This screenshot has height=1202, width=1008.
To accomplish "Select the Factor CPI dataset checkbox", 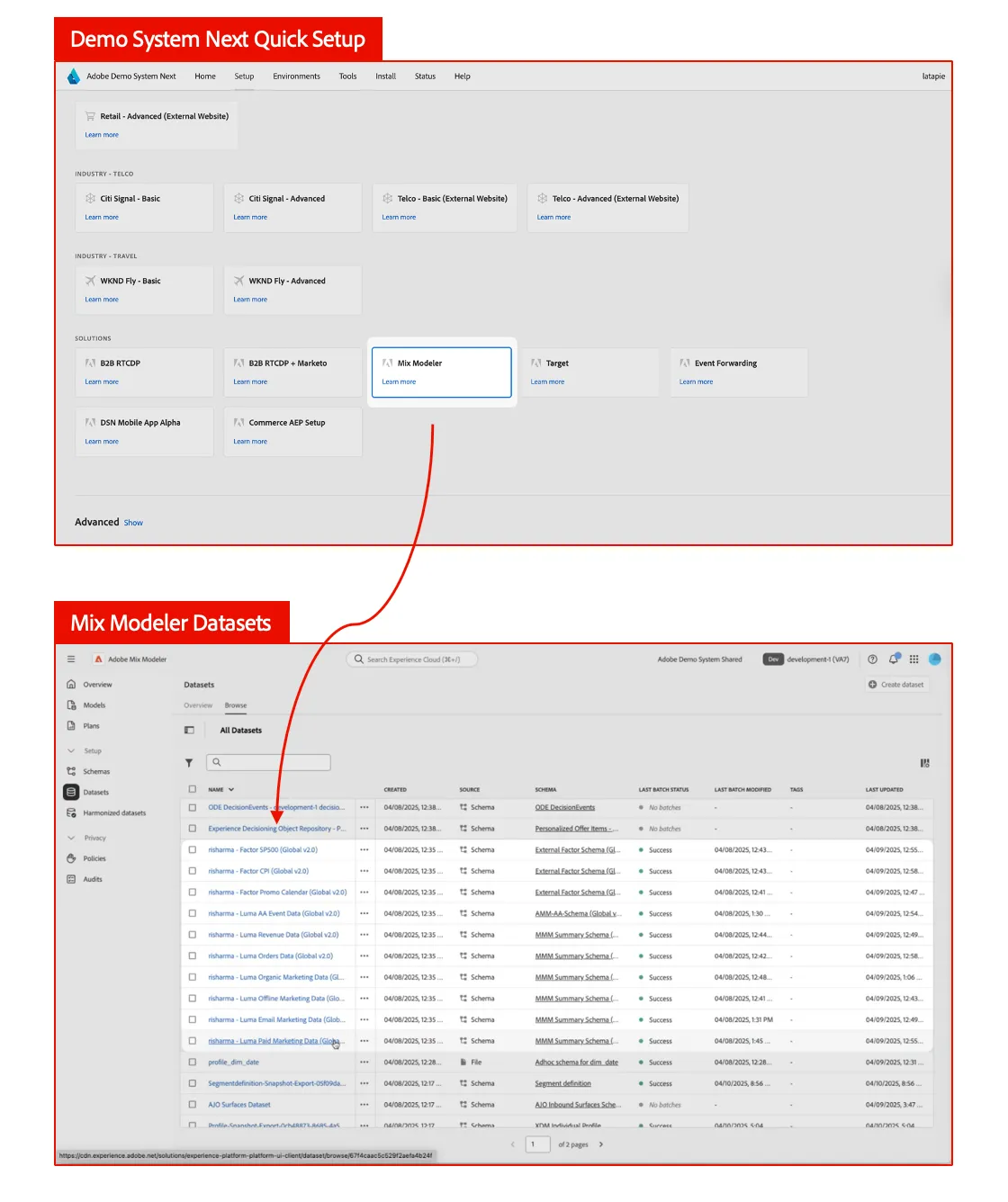I will (x=193, y=871).
